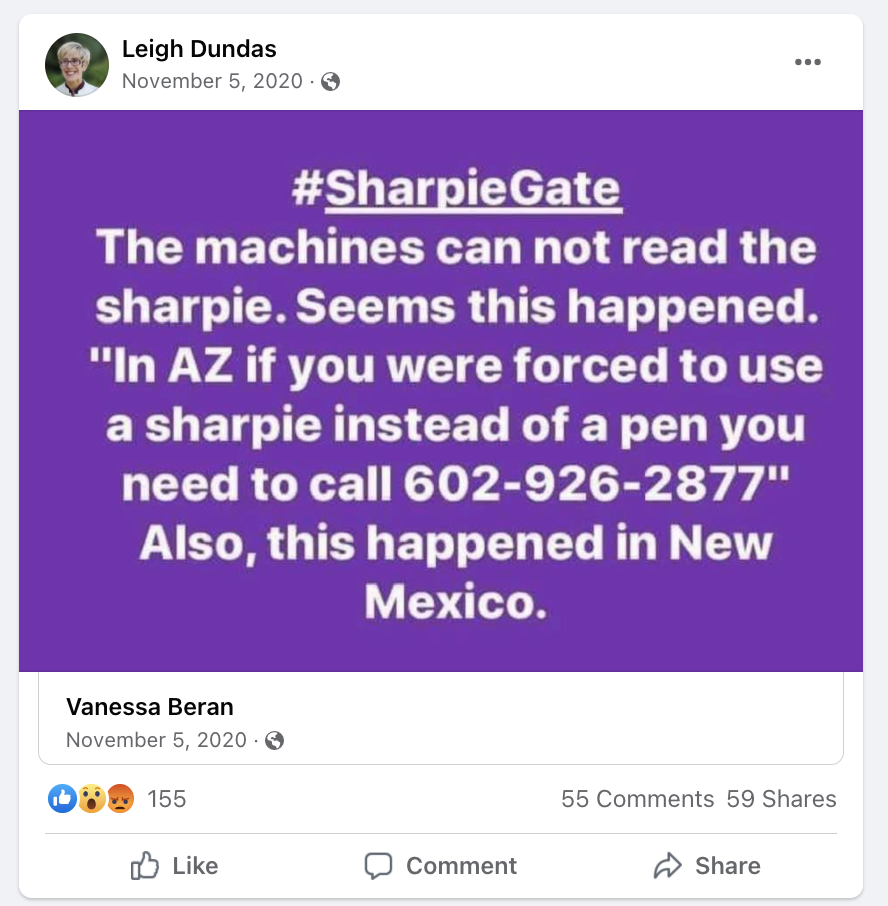The image size is (888, 906).
Task: Open the Leigh Dundas profile name link
Action: [x=199, y=48]
